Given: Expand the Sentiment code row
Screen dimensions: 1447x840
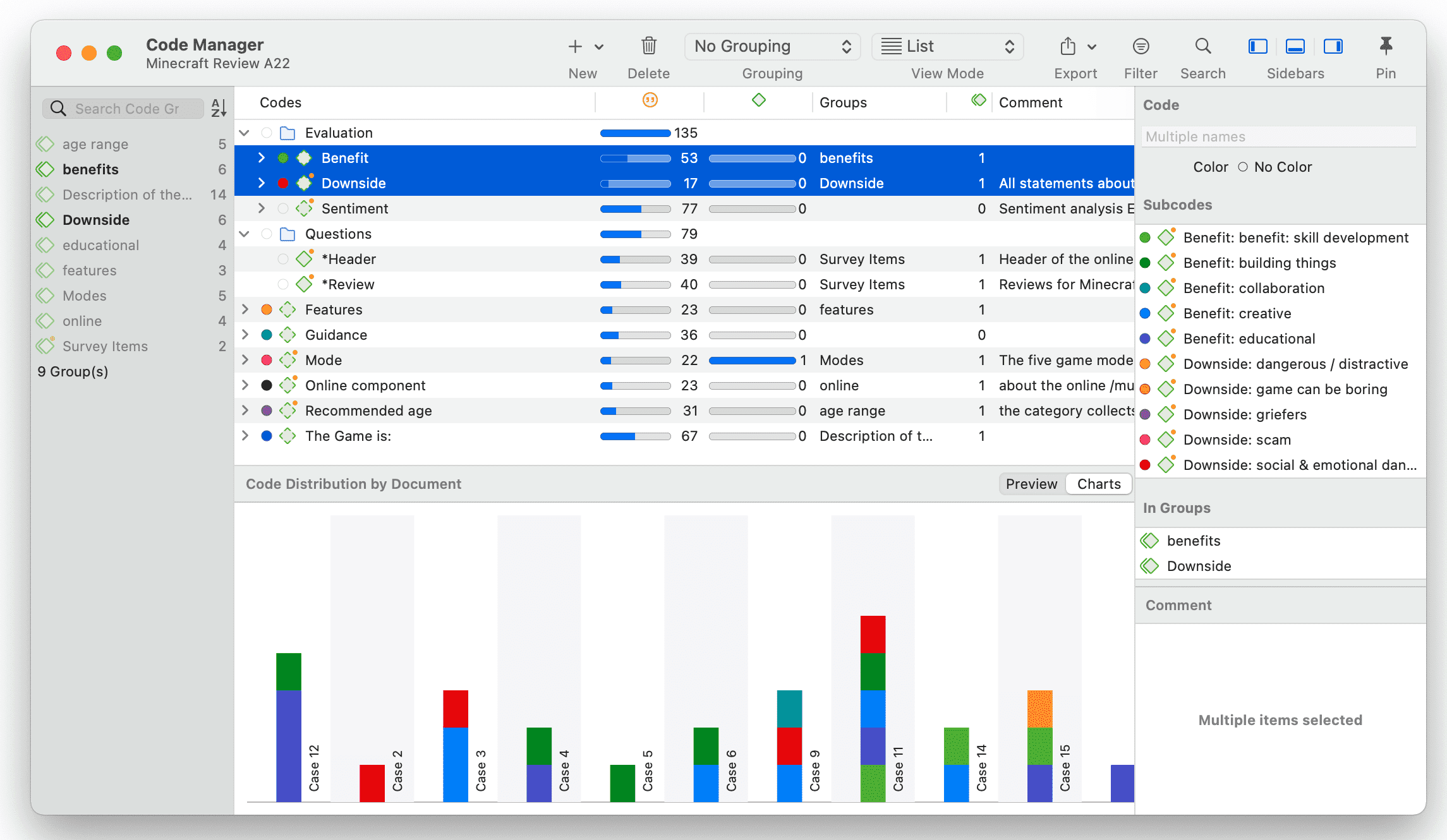Looking at the screenshot, I should [261, 208].
